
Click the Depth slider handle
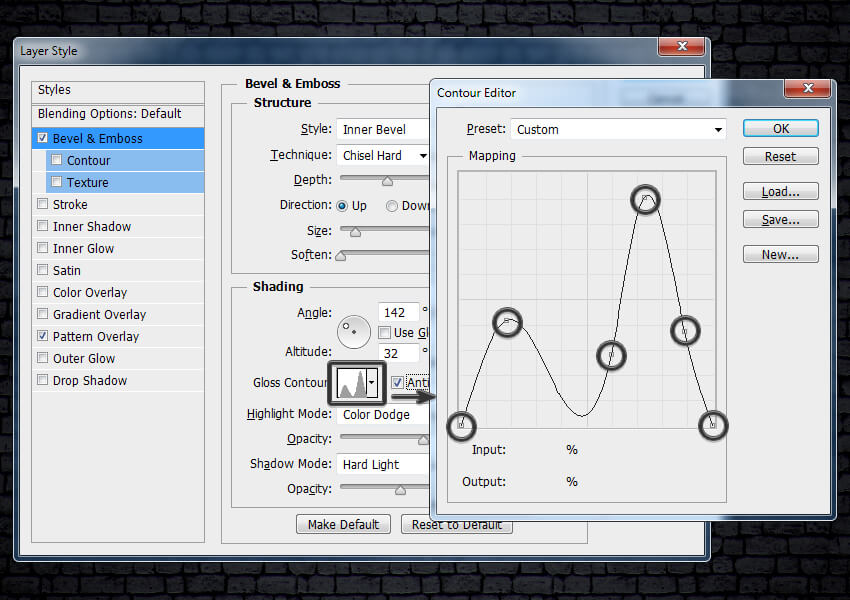(x=387, y=181)
